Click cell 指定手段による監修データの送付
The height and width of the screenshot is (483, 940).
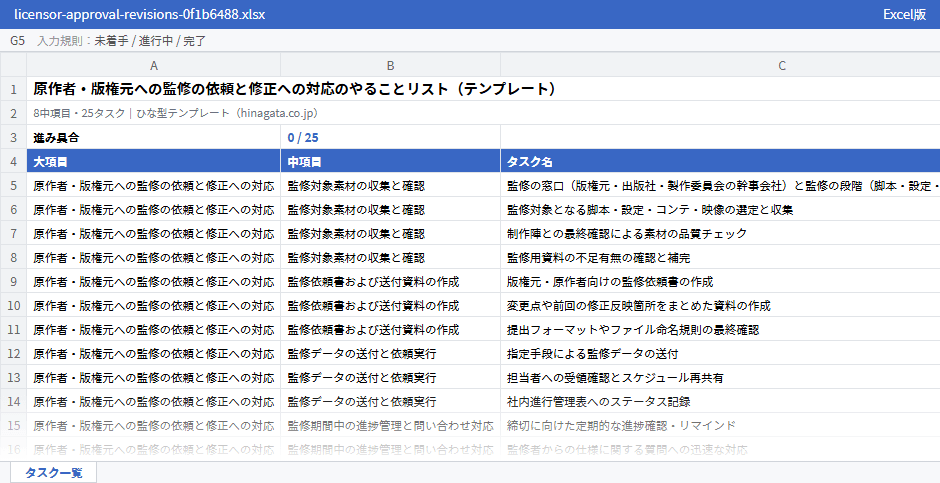coord(721,354)
